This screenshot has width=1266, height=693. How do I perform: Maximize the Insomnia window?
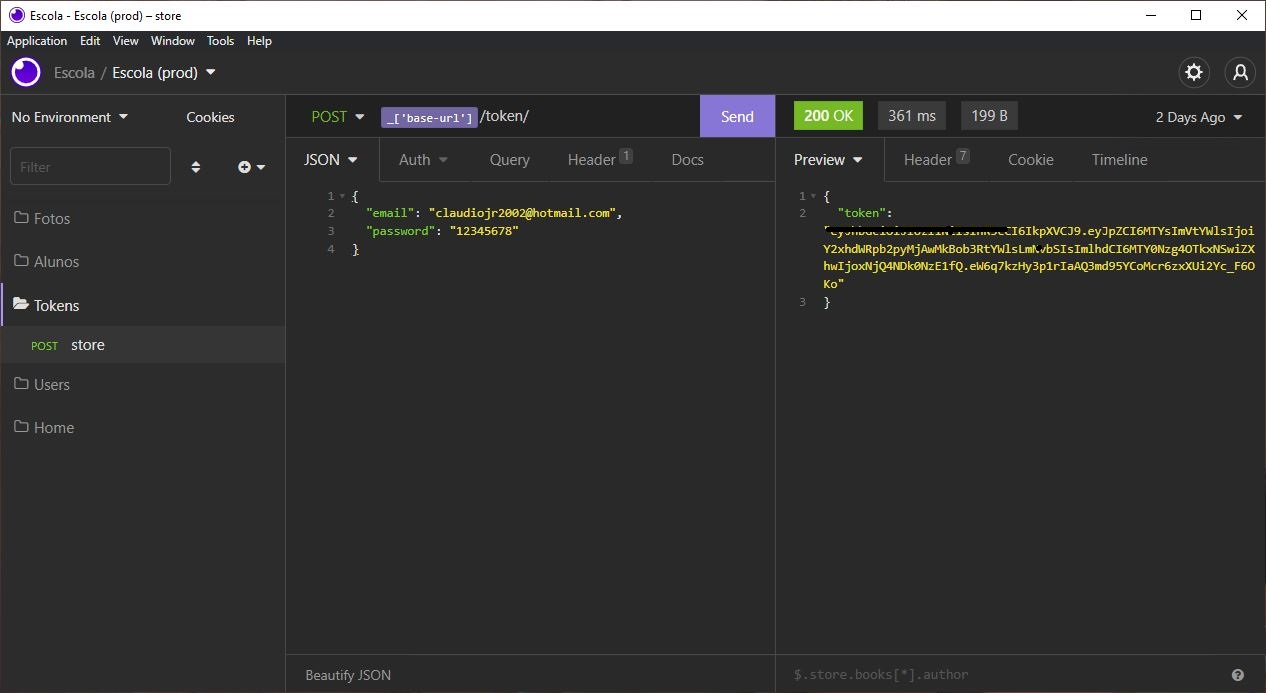(x=1196, y=15)
